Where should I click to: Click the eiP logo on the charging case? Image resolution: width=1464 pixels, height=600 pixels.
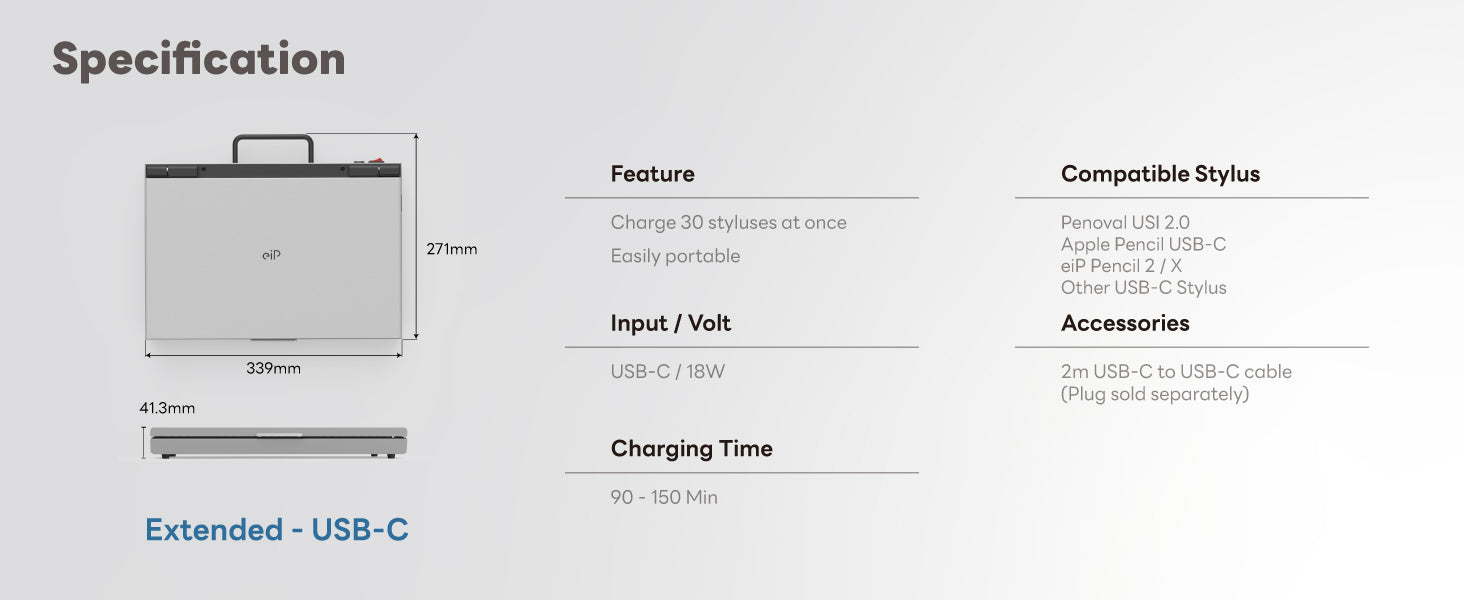click(x=271, y=255)
